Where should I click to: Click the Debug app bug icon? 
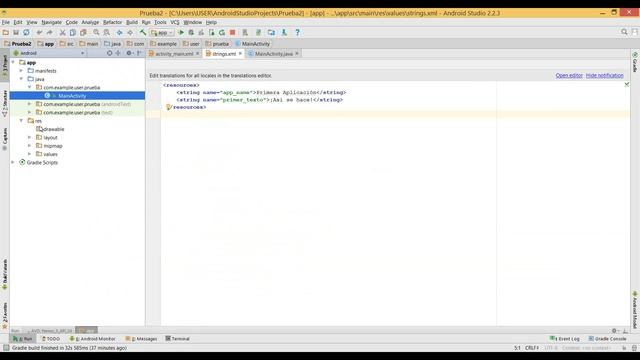point(191,32)
